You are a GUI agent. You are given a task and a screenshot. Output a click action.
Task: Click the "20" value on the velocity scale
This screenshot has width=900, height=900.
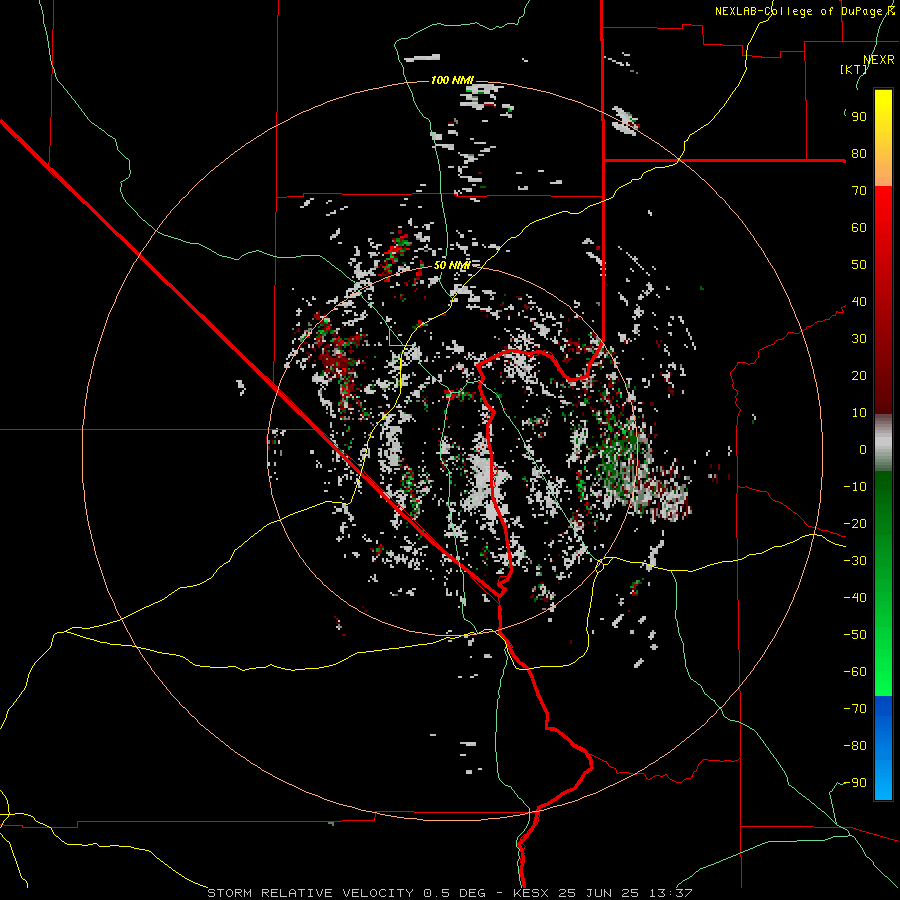859,376
